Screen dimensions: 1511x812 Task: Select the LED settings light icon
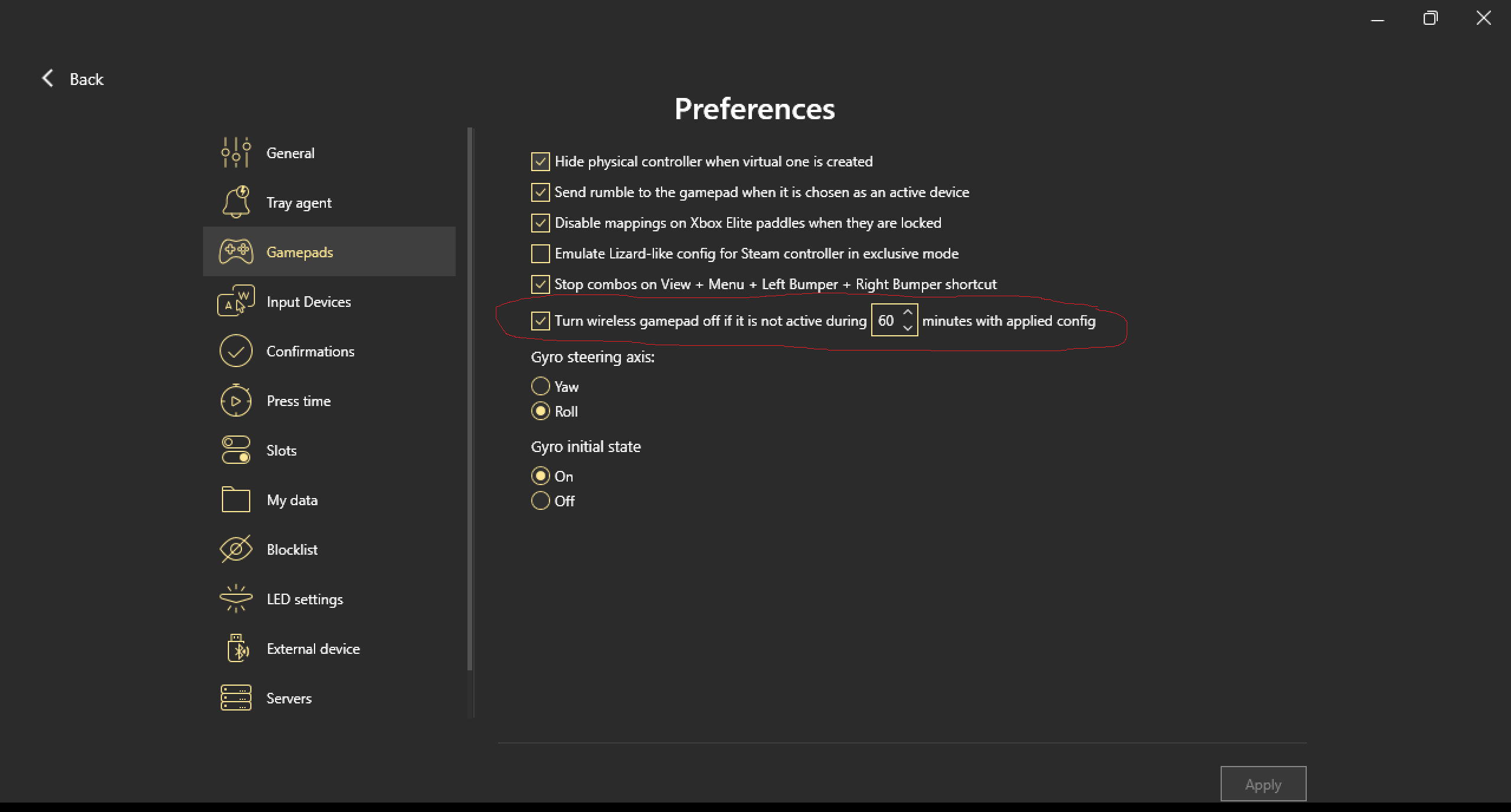pos(236,599)
